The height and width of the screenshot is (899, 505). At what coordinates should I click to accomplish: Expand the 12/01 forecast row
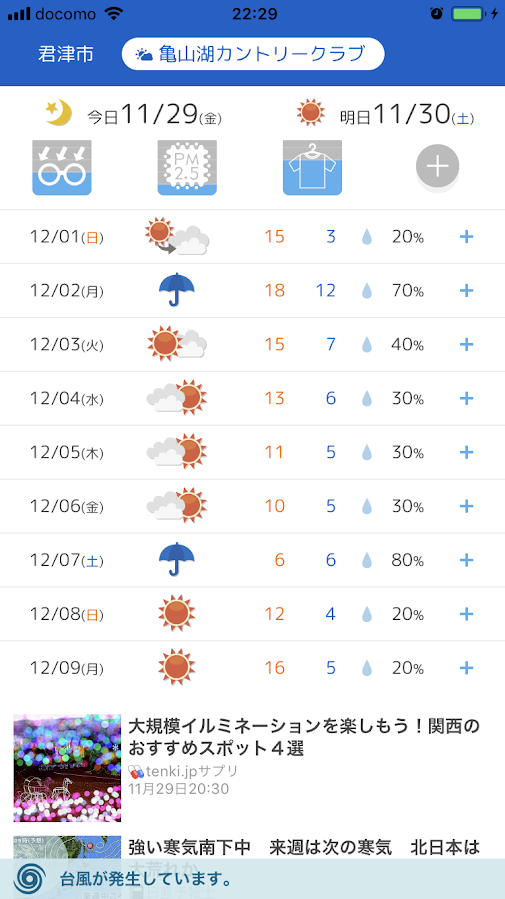click(x=467, y=236)
